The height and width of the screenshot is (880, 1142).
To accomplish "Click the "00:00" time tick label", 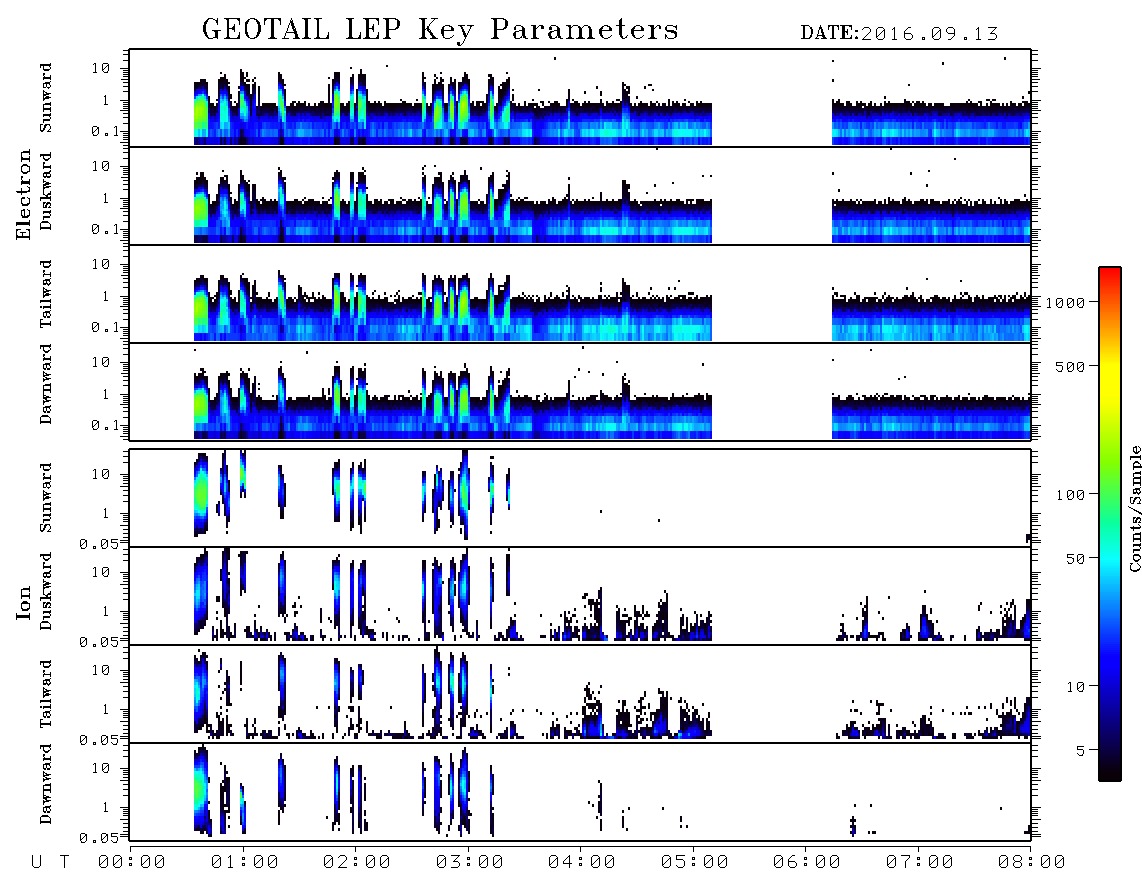I will (132, 863).
